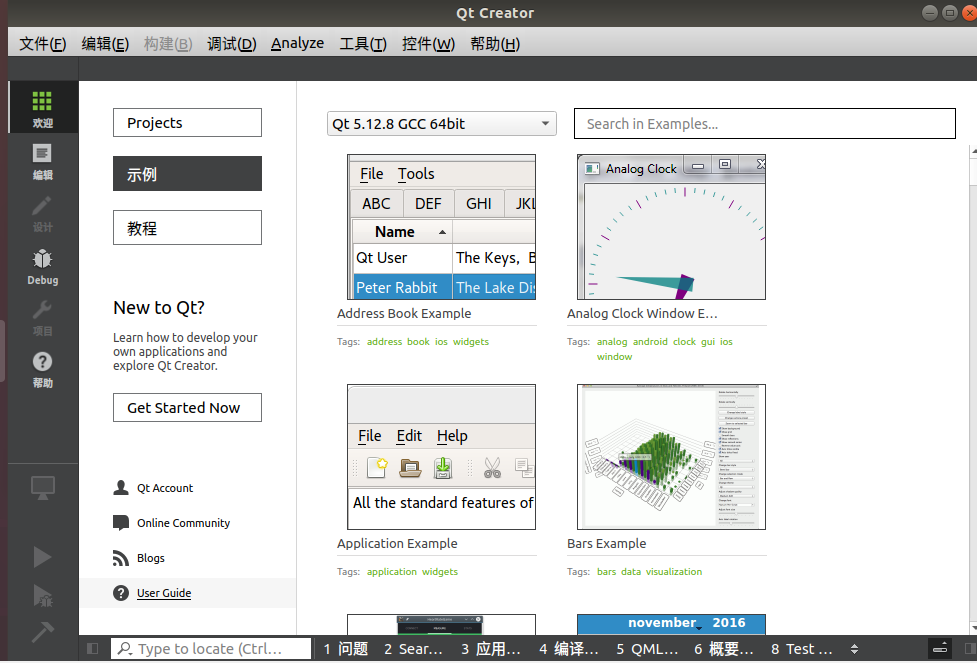Open the 帮助(H) menu
This screenshot has width=977, height=663.
click(x=495, y=44)
